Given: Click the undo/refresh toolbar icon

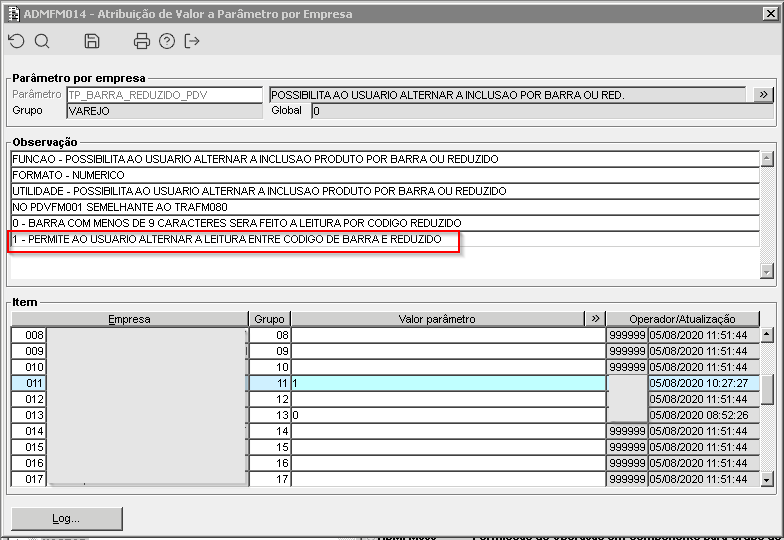Looking at the screenshot, I should [16, 41].
